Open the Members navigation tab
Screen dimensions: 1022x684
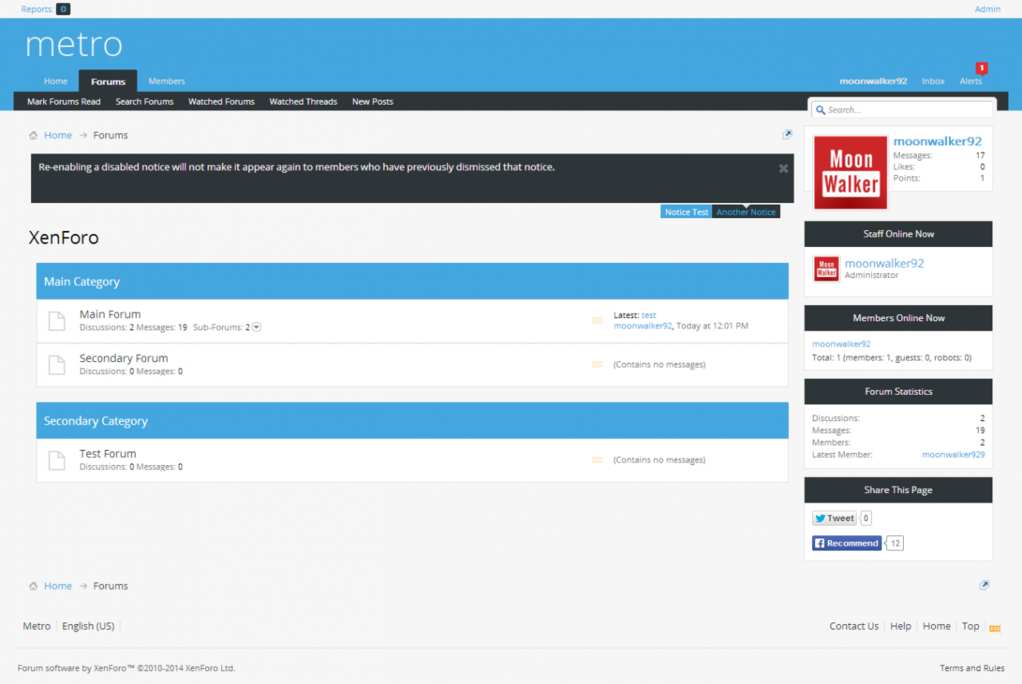point(166,81)
